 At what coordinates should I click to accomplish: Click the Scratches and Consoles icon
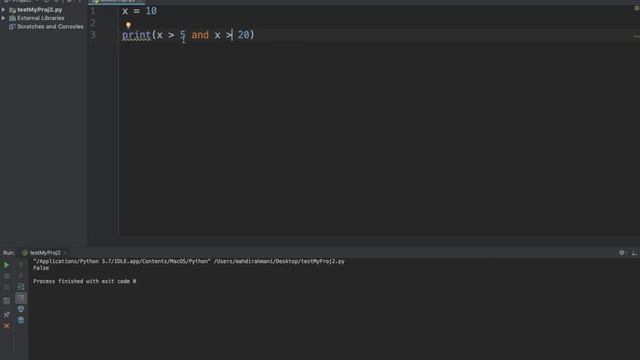click(12, 27)
